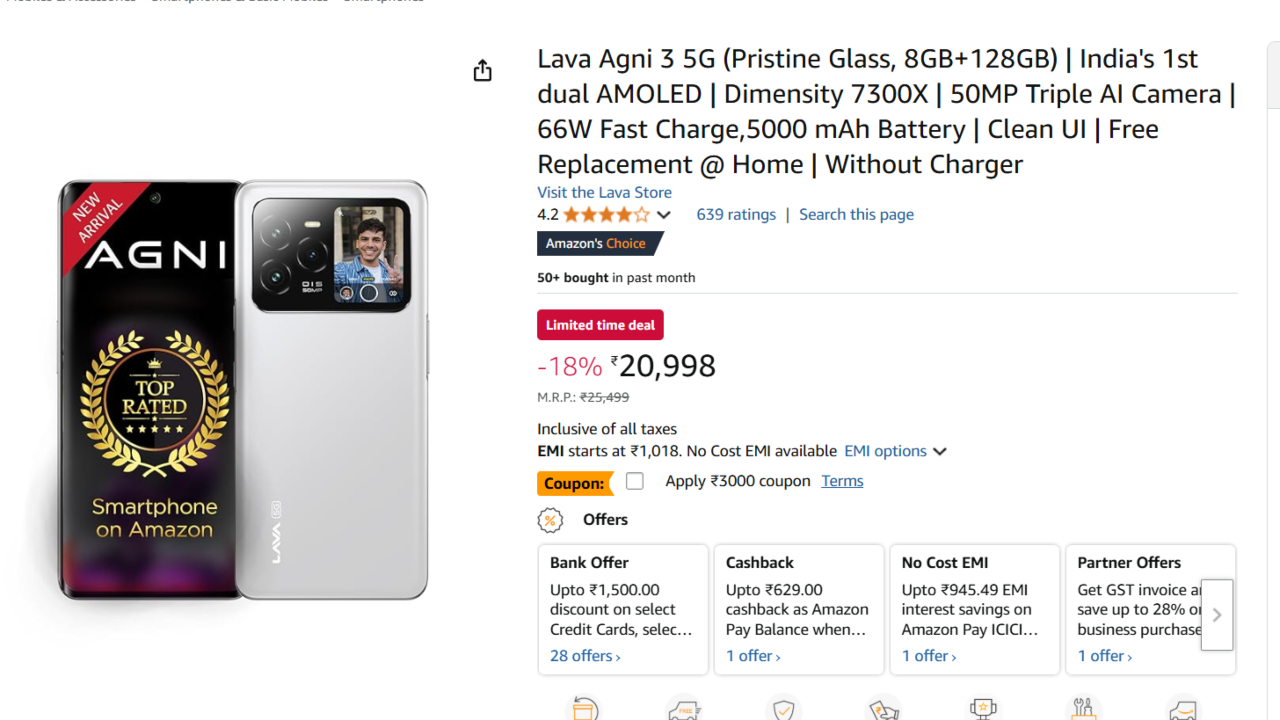Click the installation tools icon
1280x720 pixels.
pos(1083,710)
